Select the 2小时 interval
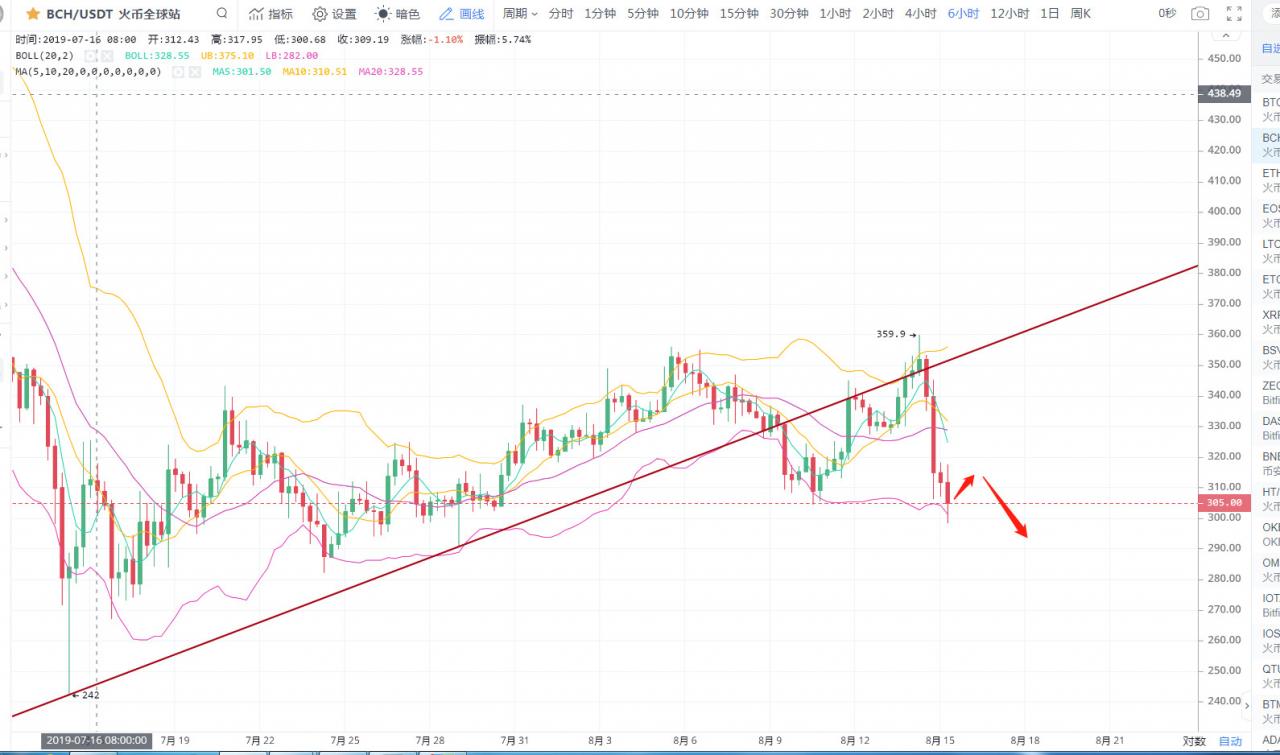The width and height of the screenshot is (1280, 755). click(x=878, y=14)
